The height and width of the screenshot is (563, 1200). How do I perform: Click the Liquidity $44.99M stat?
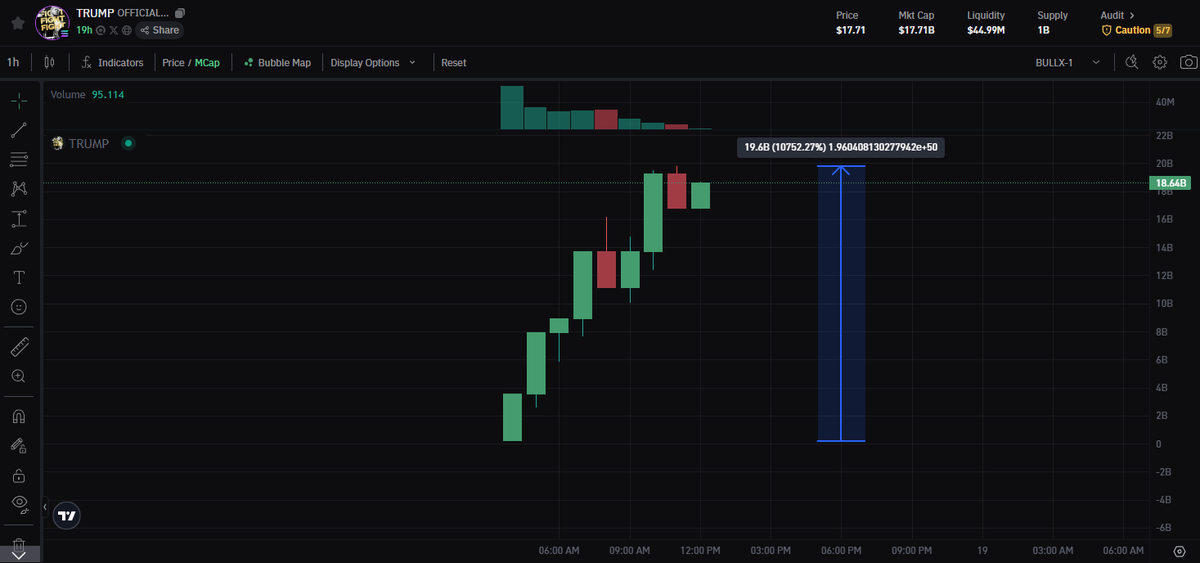[x=986, y=23]
